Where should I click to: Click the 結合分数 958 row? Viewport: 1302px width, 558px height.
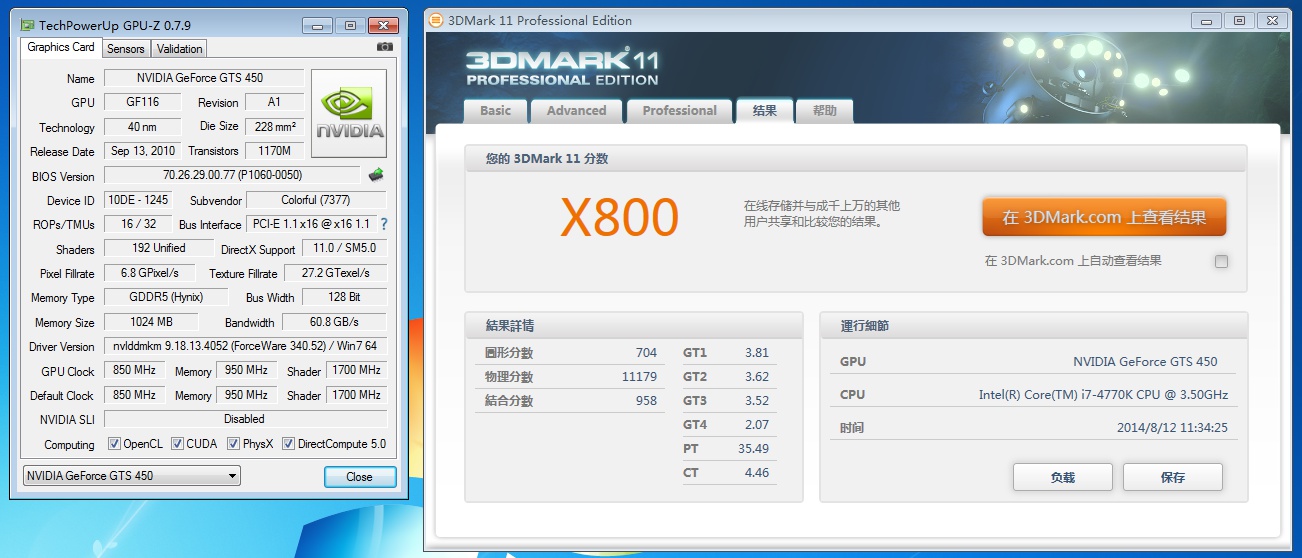(x=570, y=401)
